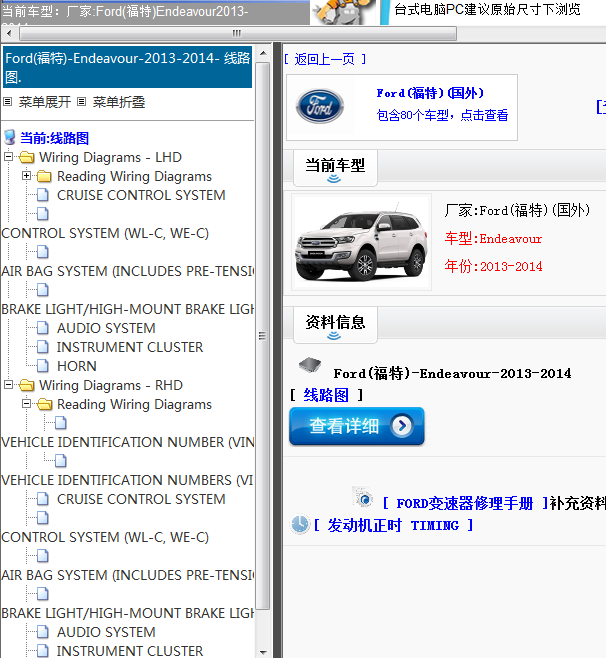Click the Ford oval logo
Viewport: 606px width, 658px height.
point(320,106)
